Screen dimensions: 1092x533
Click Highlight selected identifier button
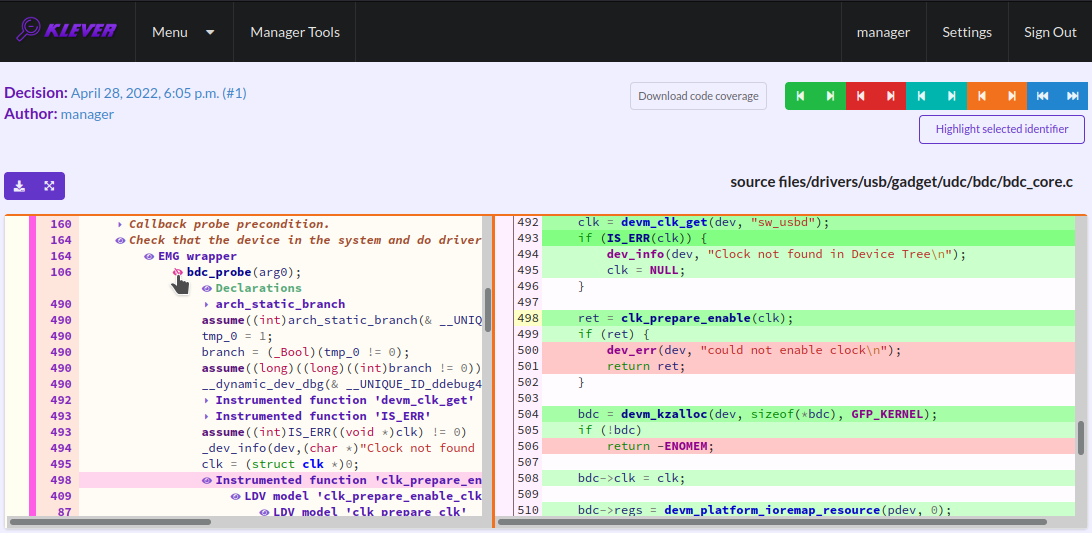[1003, 130]
